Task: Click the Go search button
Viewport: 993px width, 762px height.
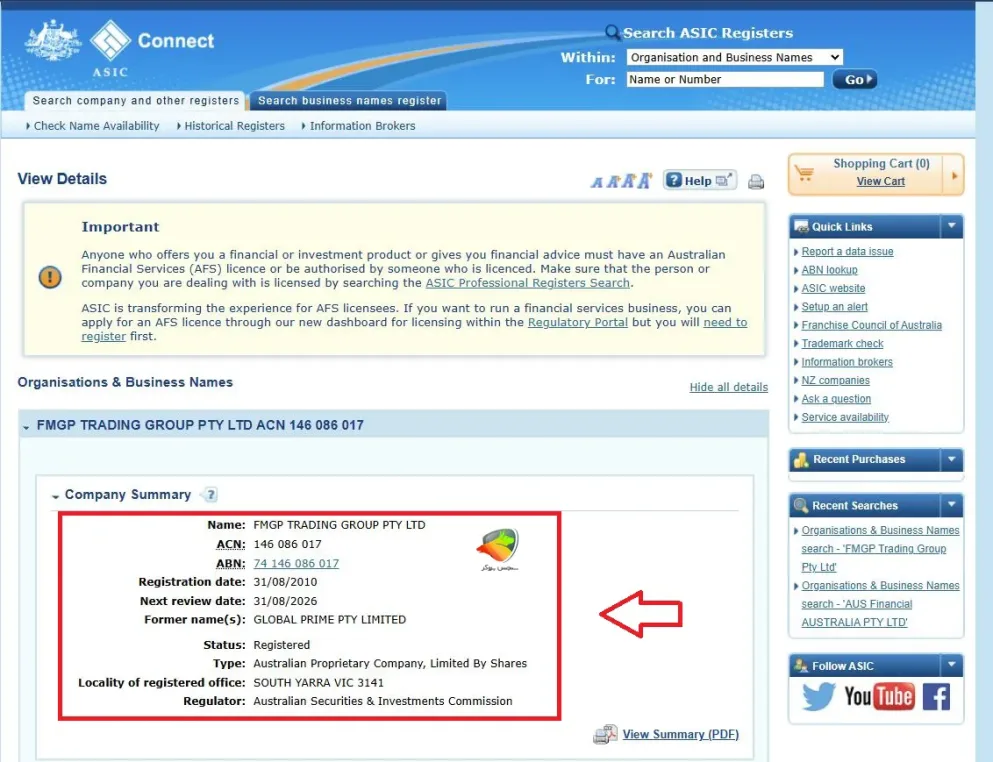Action: (x=854, y=79)
